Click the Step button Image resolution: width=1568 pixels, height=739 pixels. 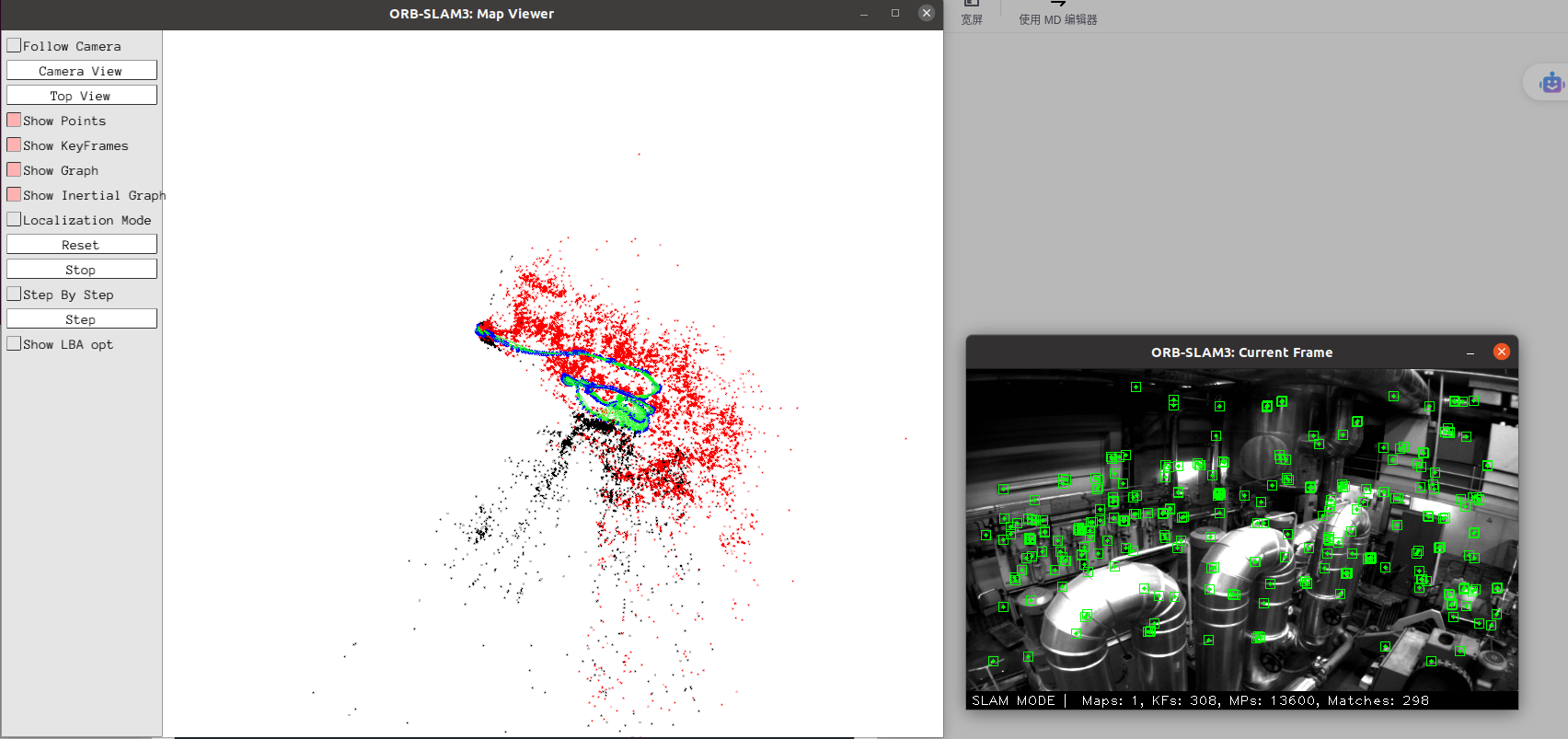point(81,319)
